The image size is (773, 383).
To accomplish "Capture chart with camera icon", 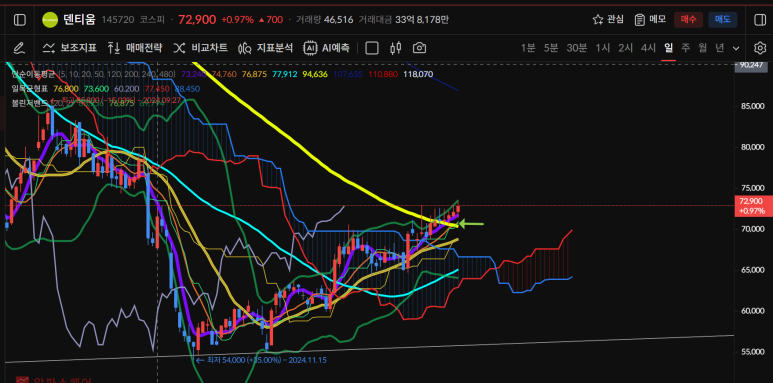I will click(x=419, y=48).
